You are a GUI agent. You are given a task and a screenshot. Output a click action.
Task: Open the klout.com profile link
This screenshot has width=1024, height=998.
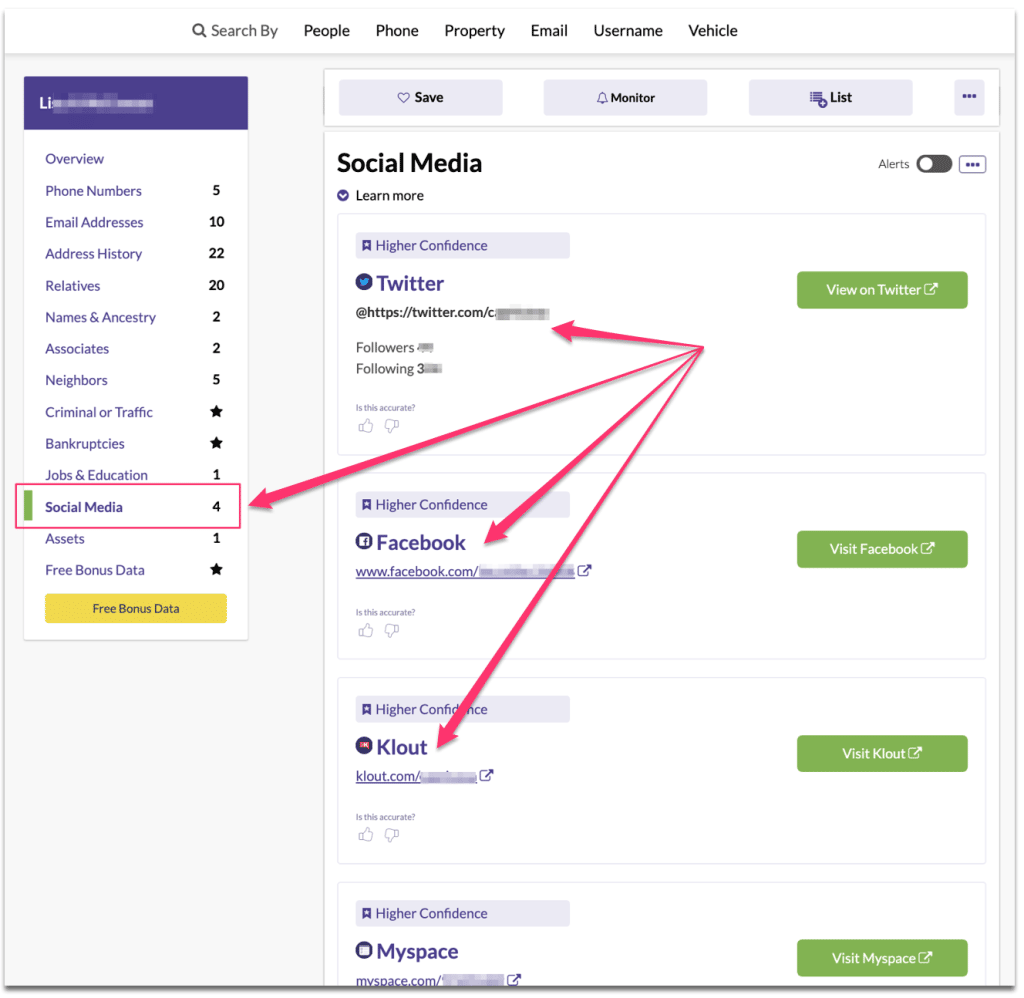click(416, 776)
